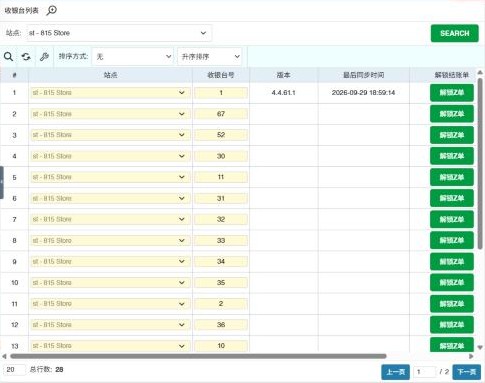Open site dropdown in row 11
This screenshot has height=383, width=485.
point(110,304)
